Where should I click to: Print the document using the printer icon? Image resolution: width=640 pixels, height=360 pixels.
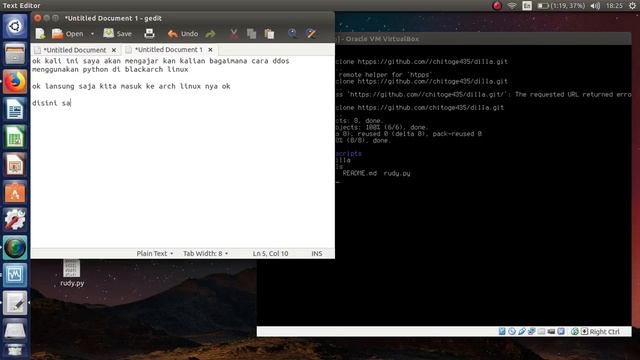149,34
